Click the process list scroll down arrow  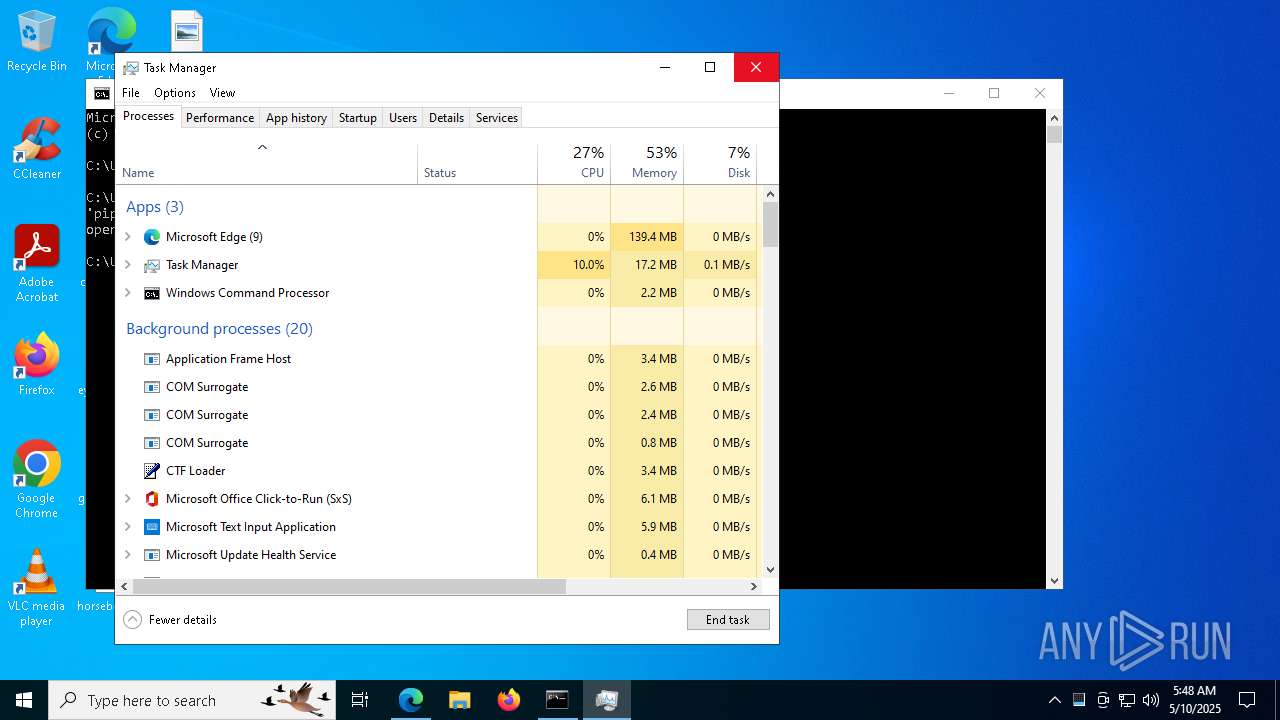tap(770, 569)
